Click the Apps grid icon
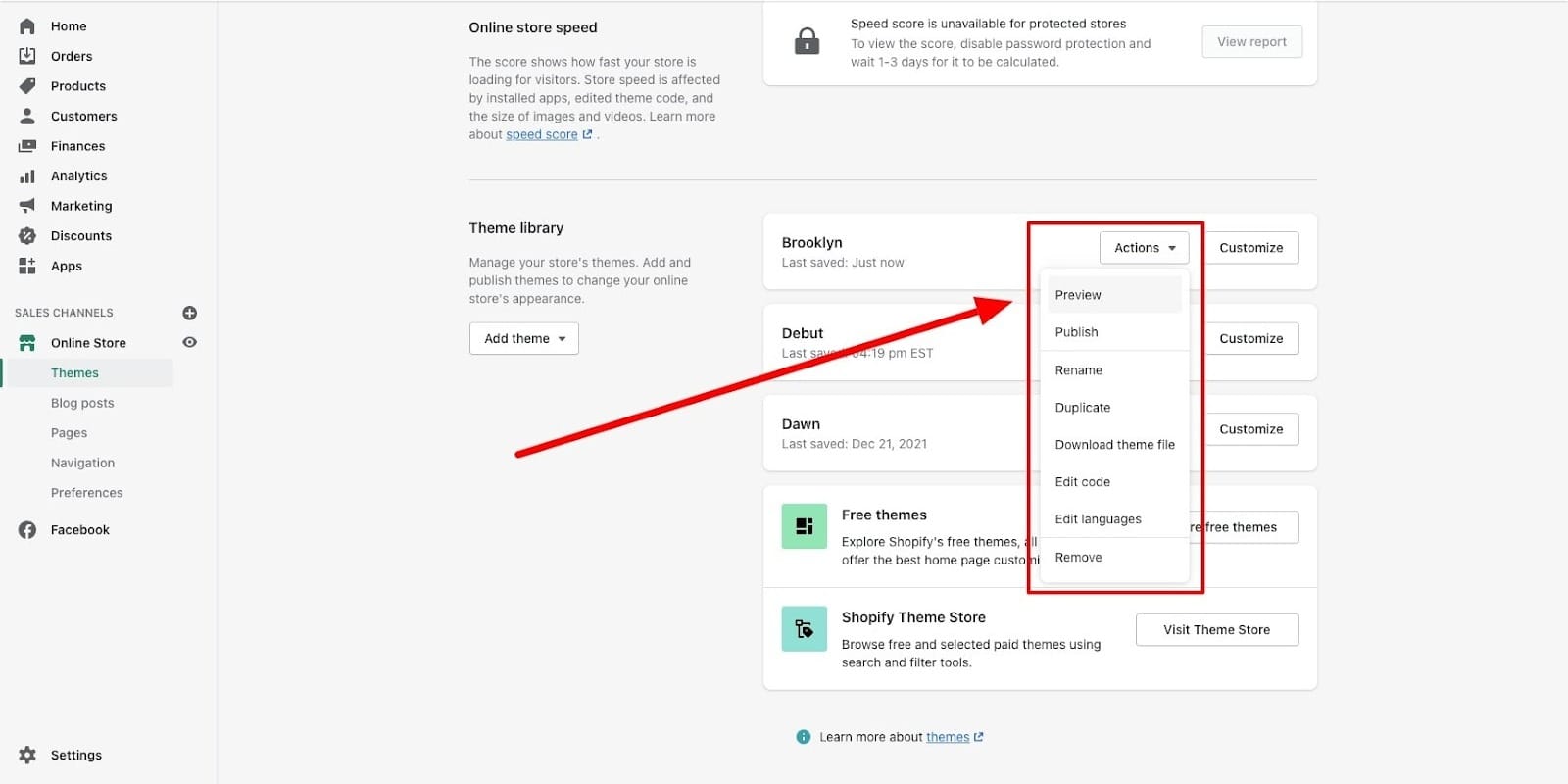The width and height of the screenshot is (1568, 784). (27, 266)
